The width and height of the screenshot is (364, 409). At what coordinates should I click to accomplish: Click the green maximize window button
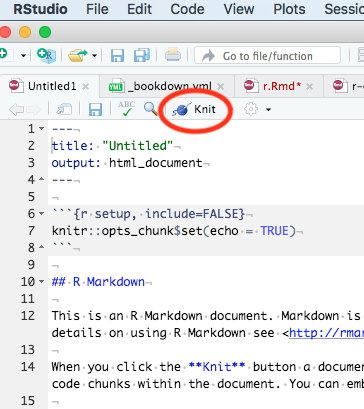pos(45,32)
